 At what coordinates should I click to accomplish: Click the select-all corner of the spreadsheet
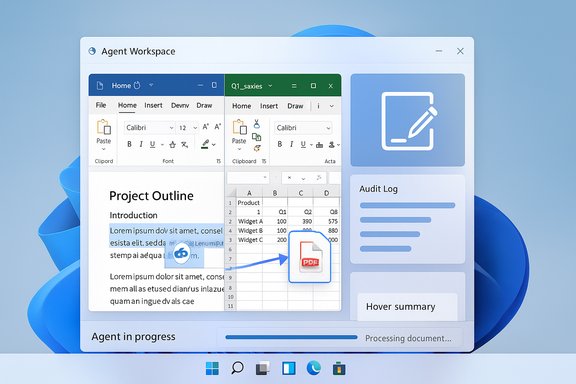pyautogui.click(x=230, y=193)
